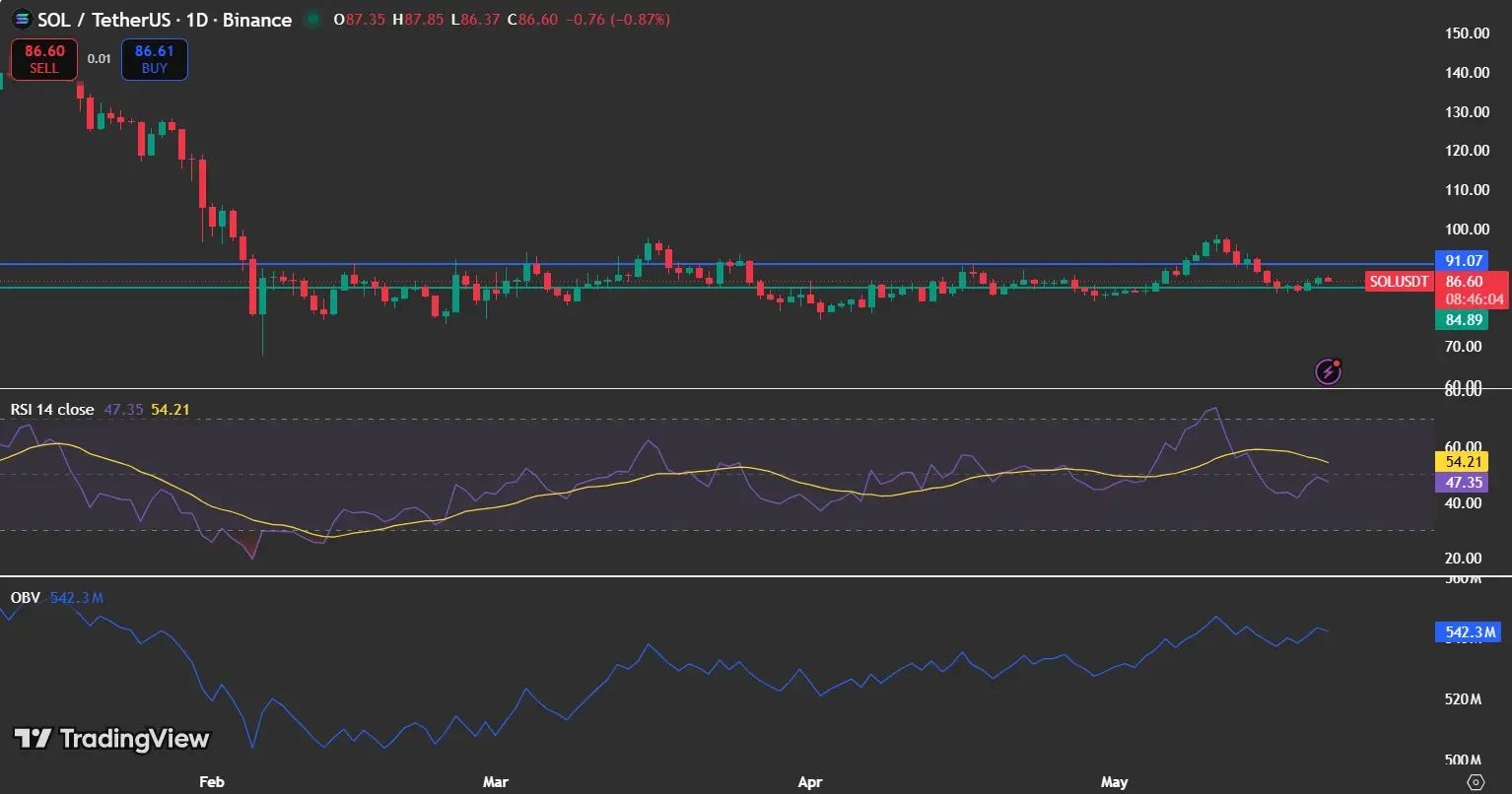Open the purple lightning flash icon

1329,371
